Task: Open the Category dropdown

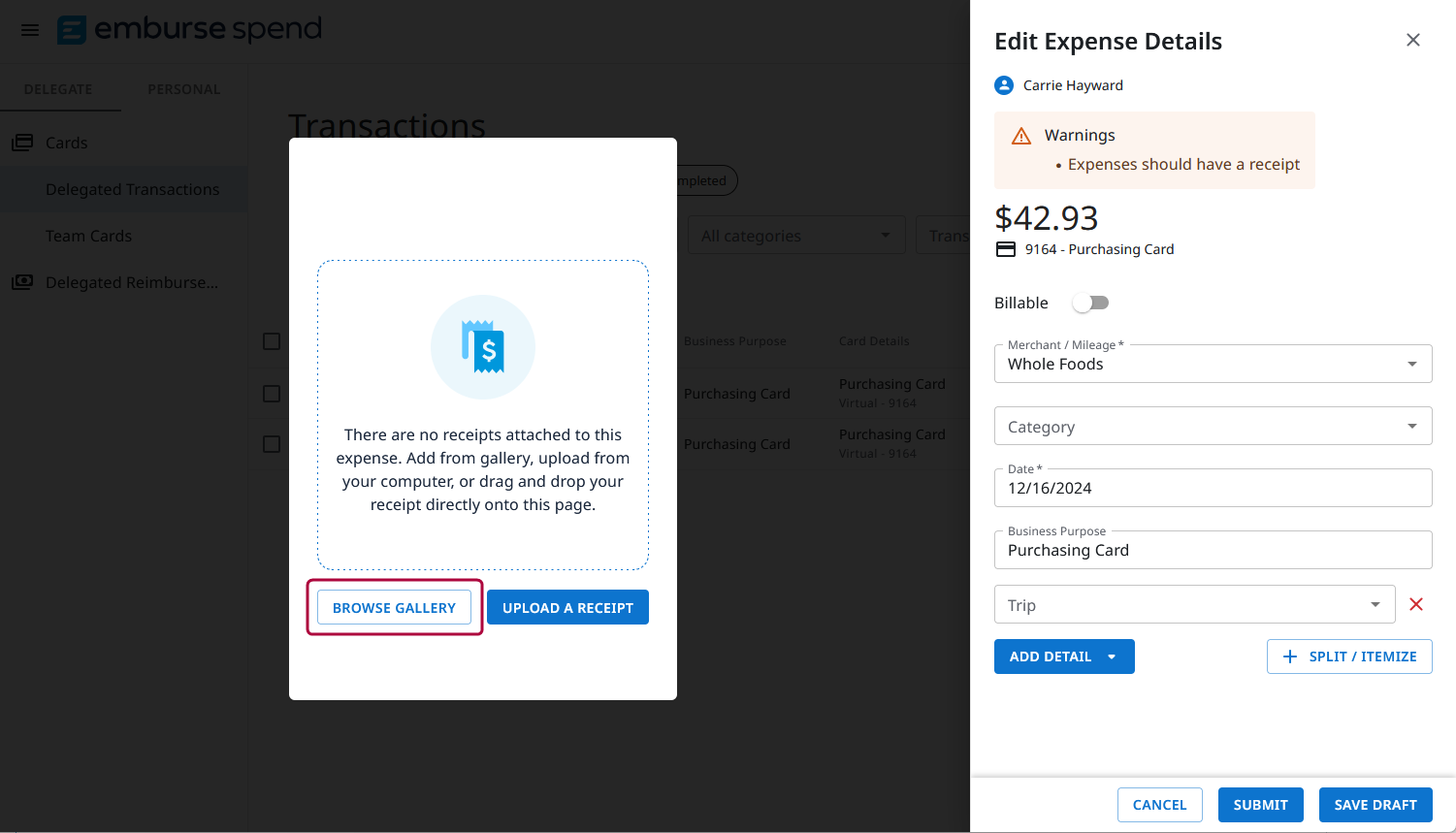Action: click(1213, 426)
